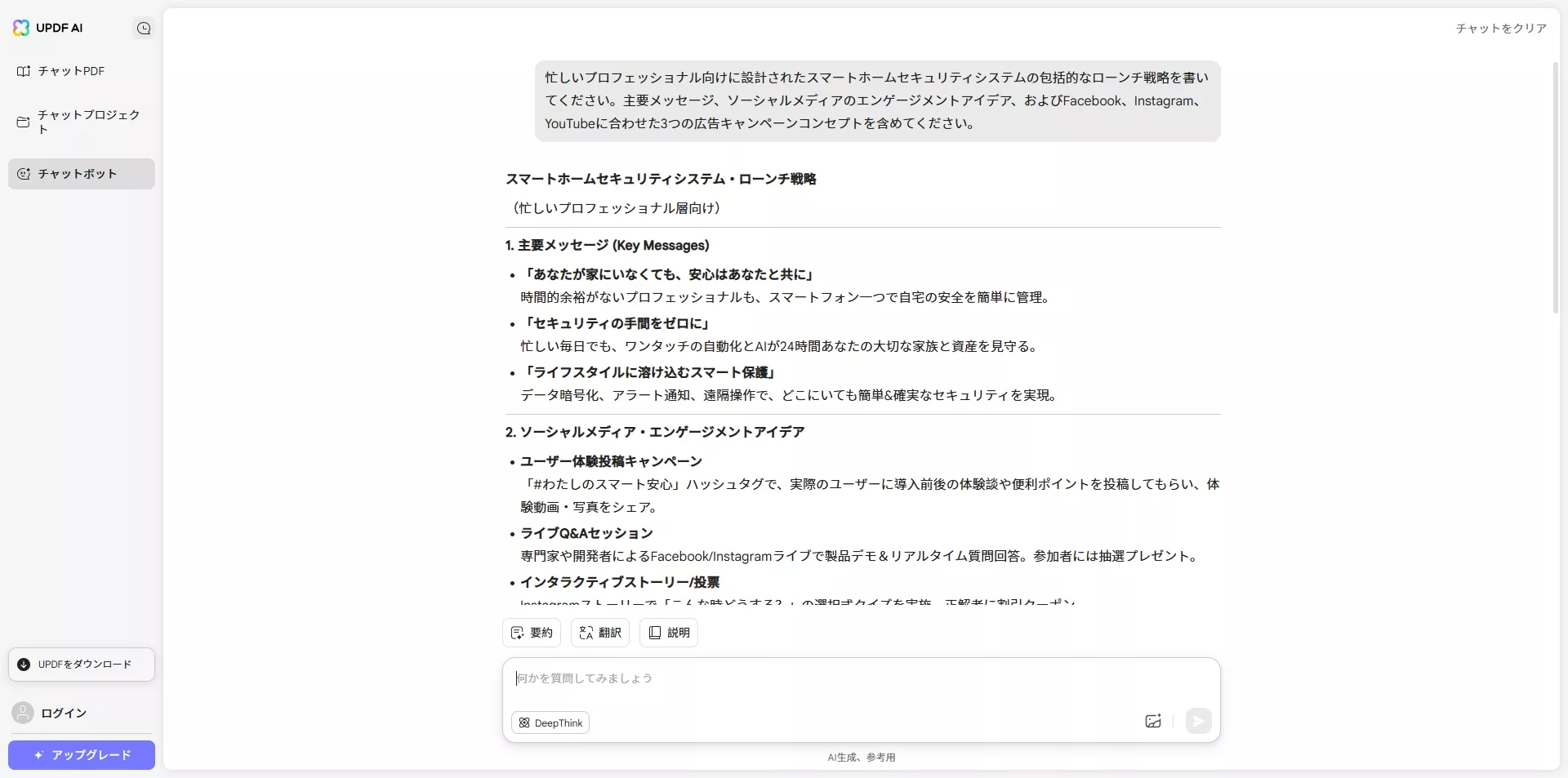Click bullet 「セキュリティの手間をゼロに」
Screen dimensions: 1568x778
coord(617,324)
